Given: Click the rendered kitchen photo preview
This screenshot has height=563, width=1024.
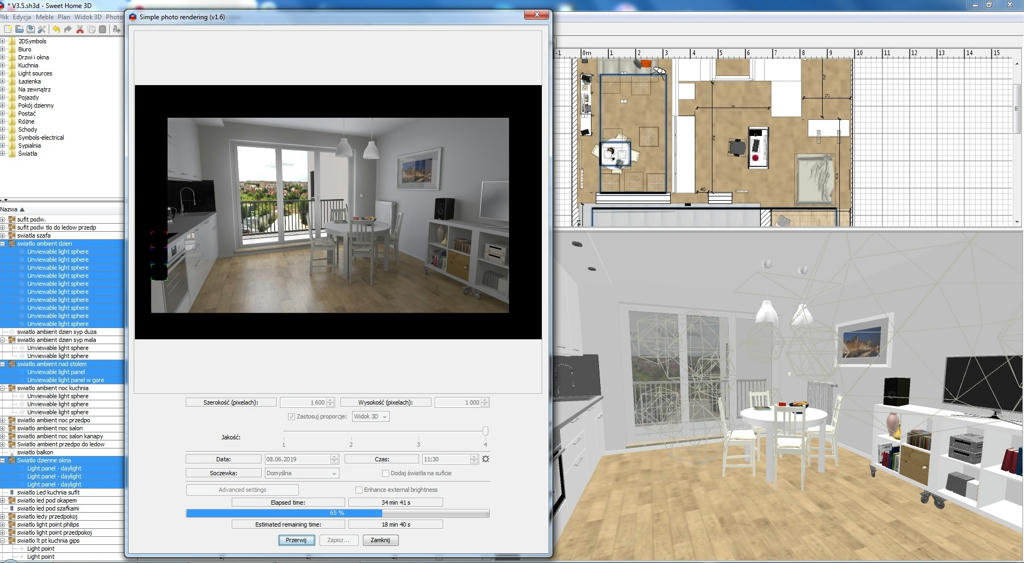Looking at the screenshot, I should tap(338, 212).
